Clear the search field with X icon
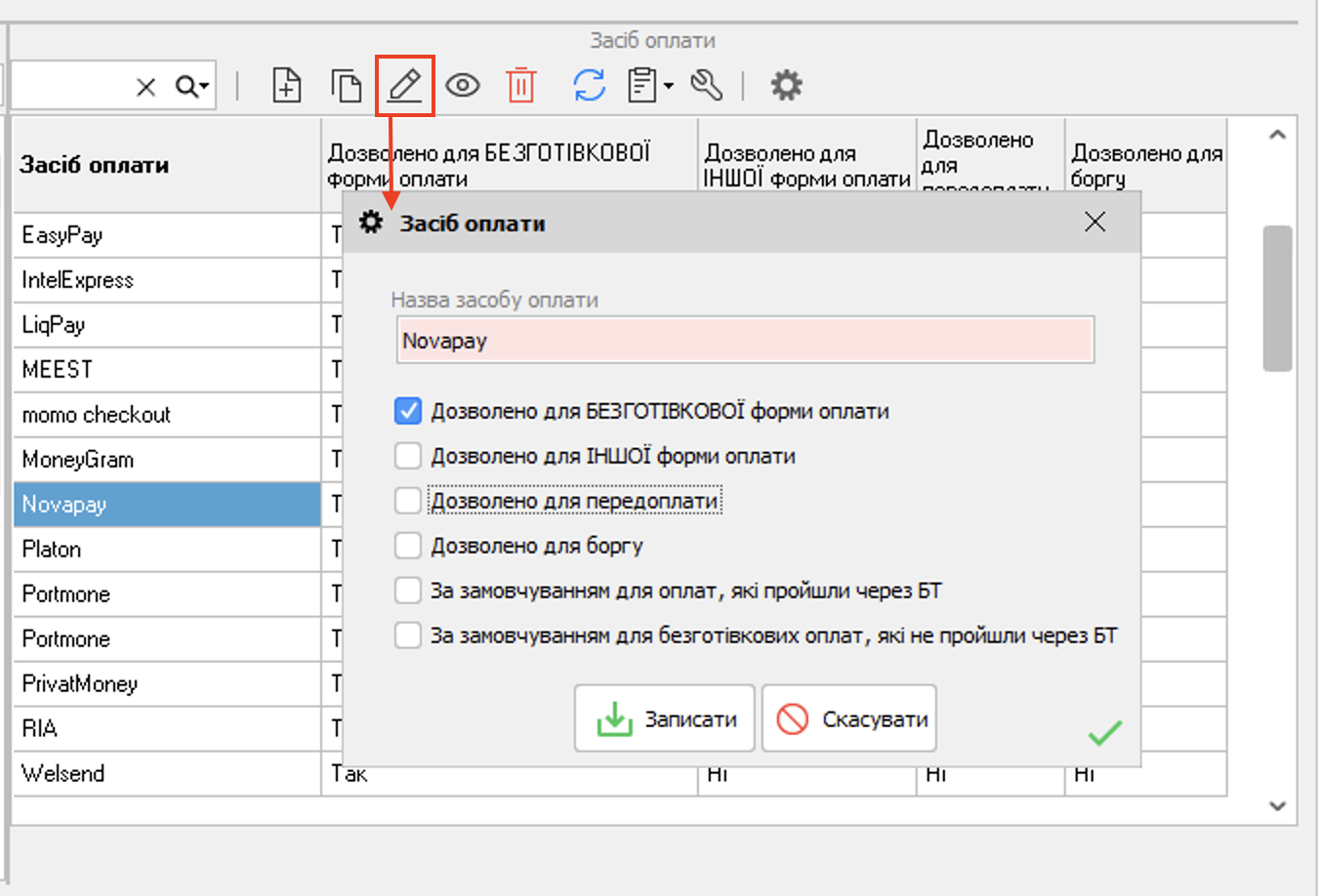This screenshot has height=896, width=1318. pos(145,87)
